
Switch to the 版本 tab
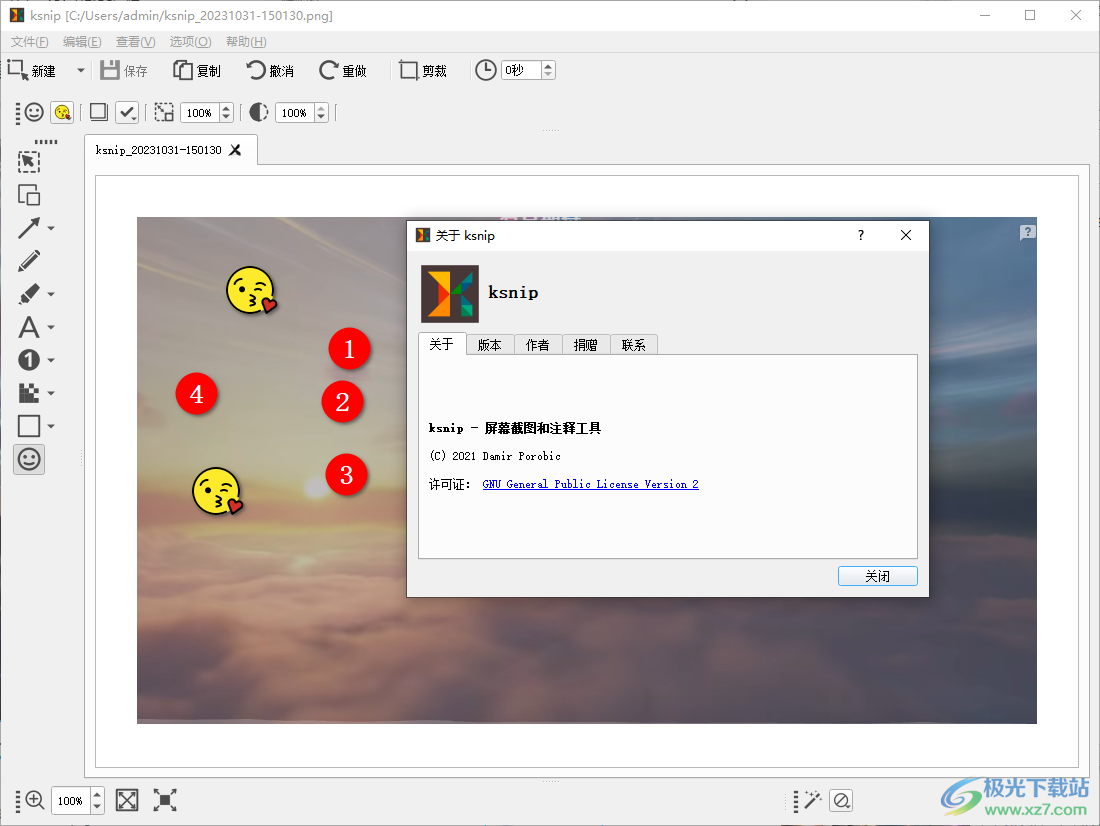[x=489, y=344]
